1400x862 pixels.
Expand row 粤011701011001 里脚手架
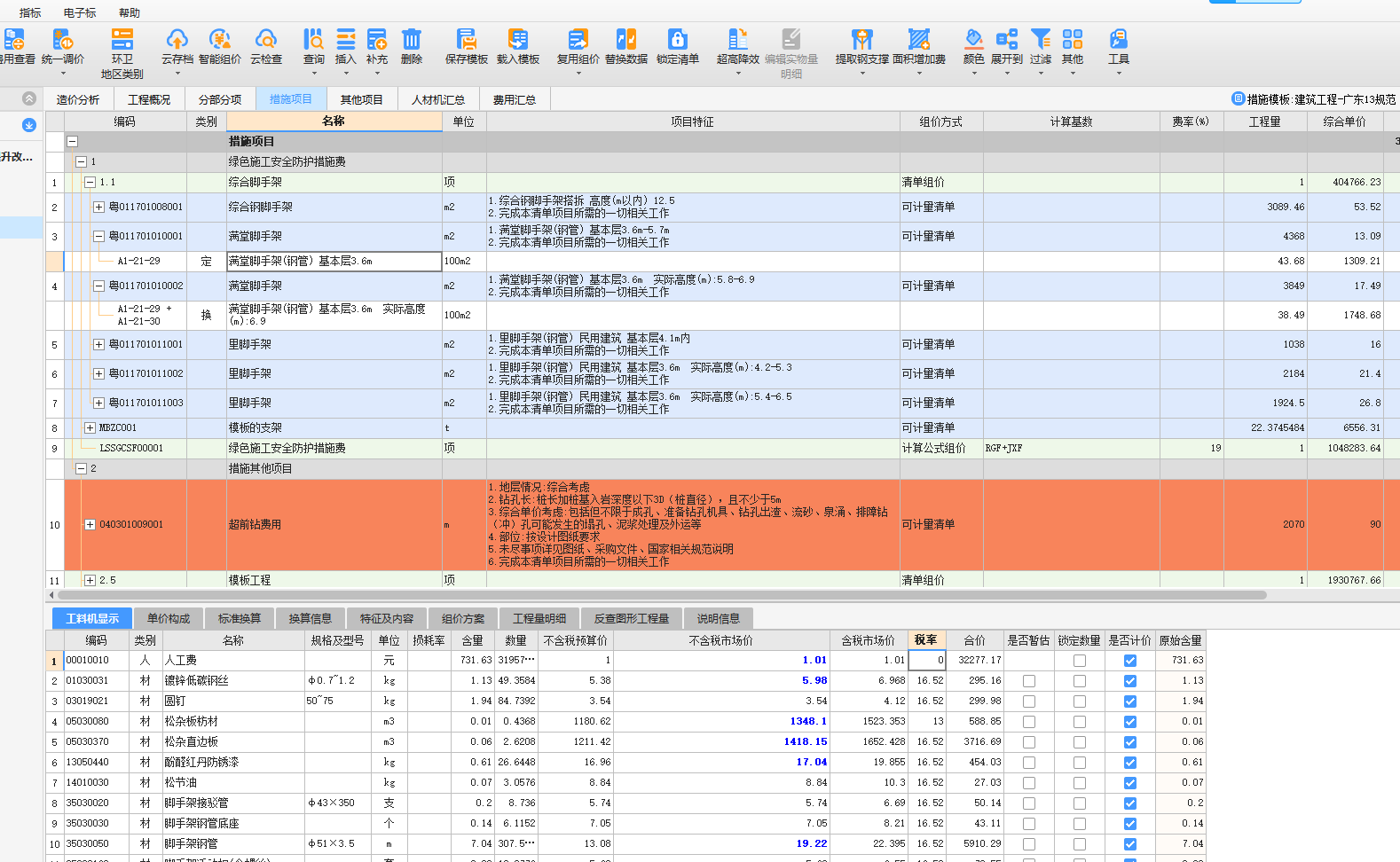98,344
